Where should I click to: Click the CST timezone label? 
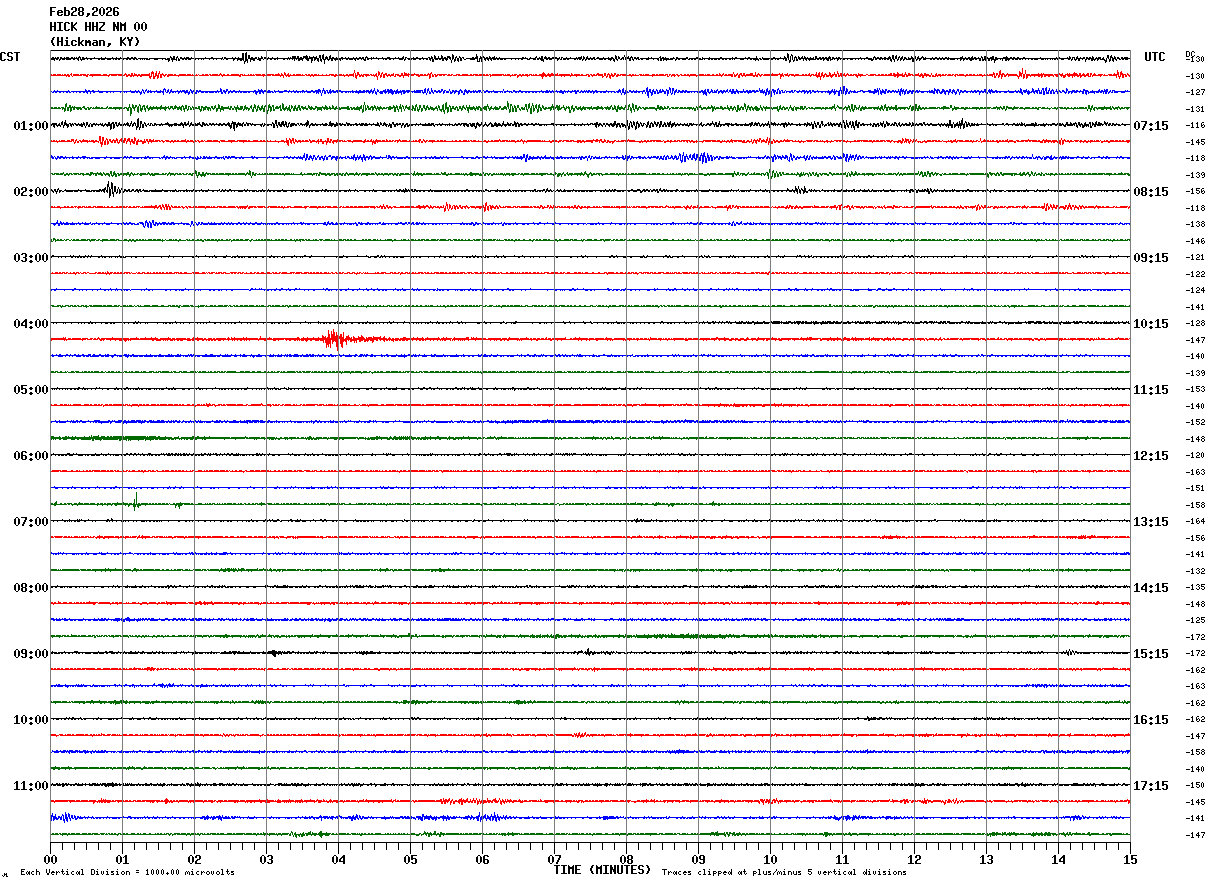coord(10,57)
